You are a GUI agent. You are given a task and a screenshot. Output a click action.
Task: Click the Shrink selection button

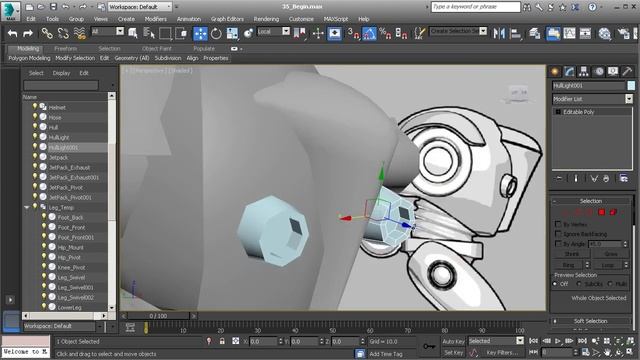[572, 254]
